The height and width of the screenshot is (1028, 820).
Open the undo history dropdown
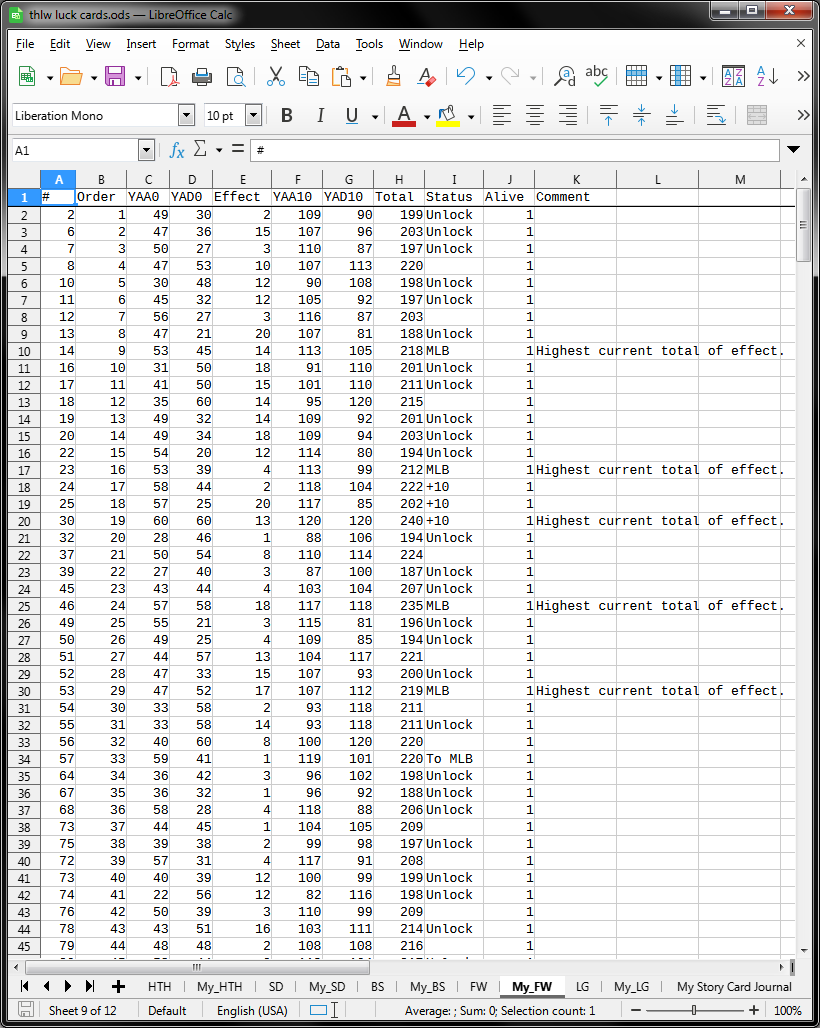pyautogui.click(x=489, y=78)
